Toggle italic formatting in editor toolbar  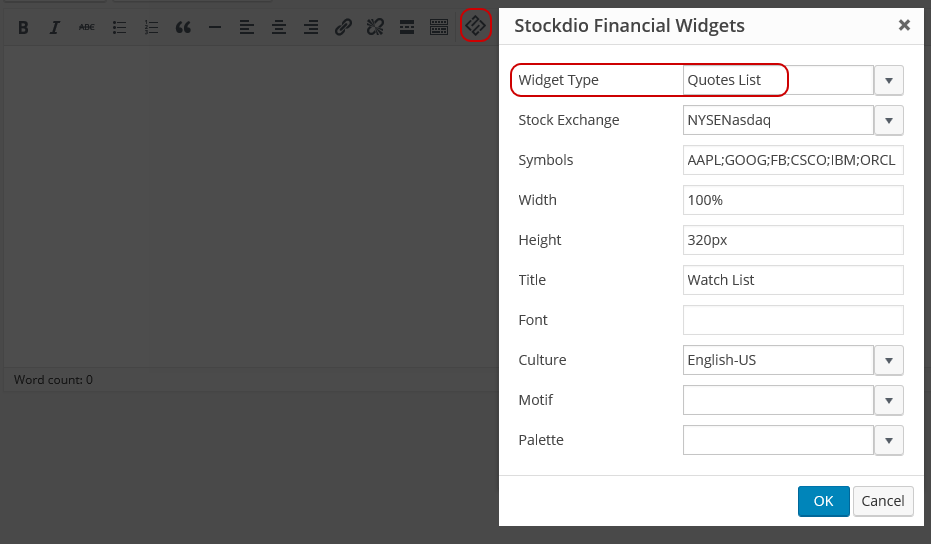(x=55, y=27)
